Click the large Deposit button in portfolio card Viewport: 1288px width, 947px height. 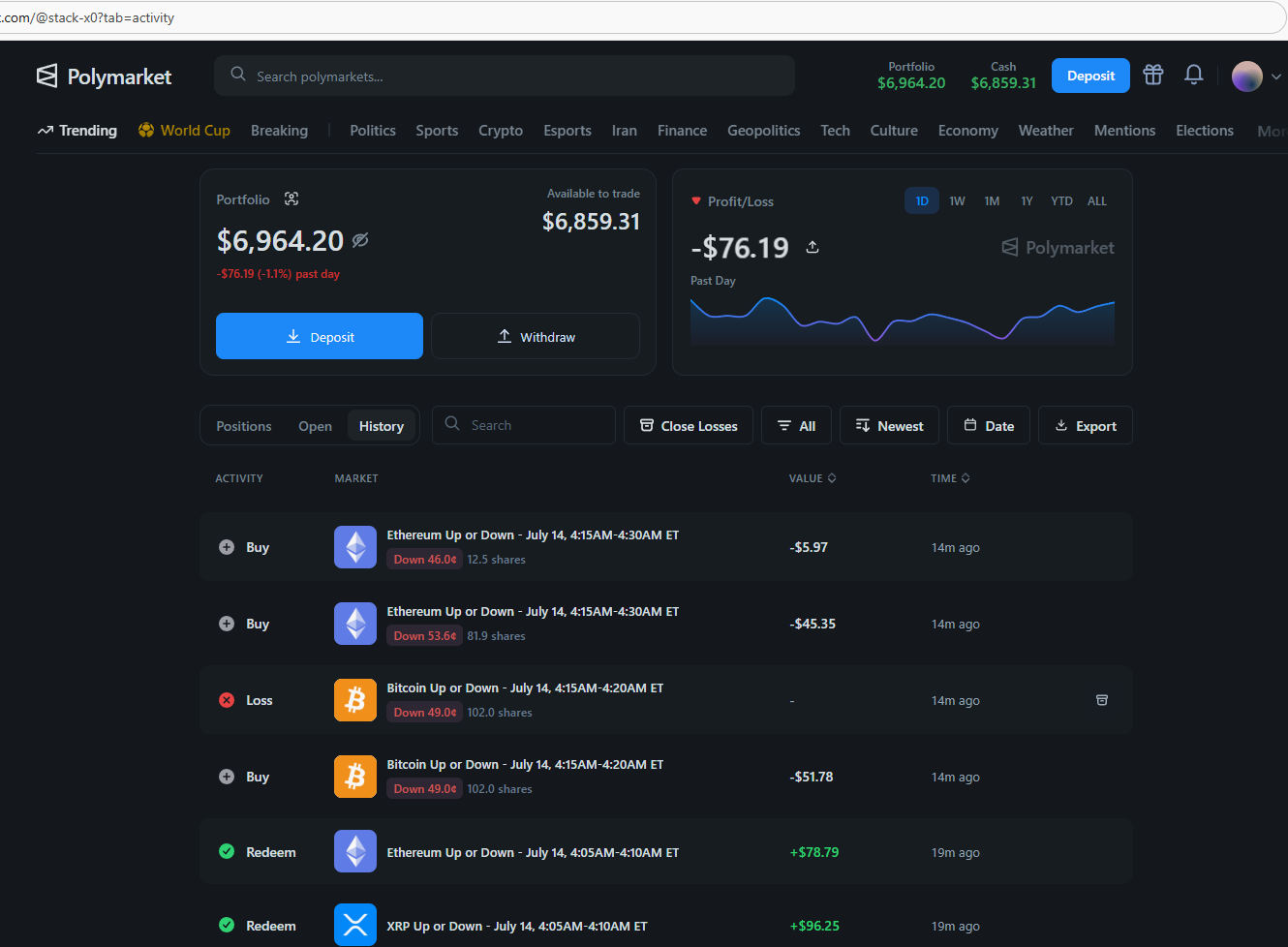(x=320, y=336)
